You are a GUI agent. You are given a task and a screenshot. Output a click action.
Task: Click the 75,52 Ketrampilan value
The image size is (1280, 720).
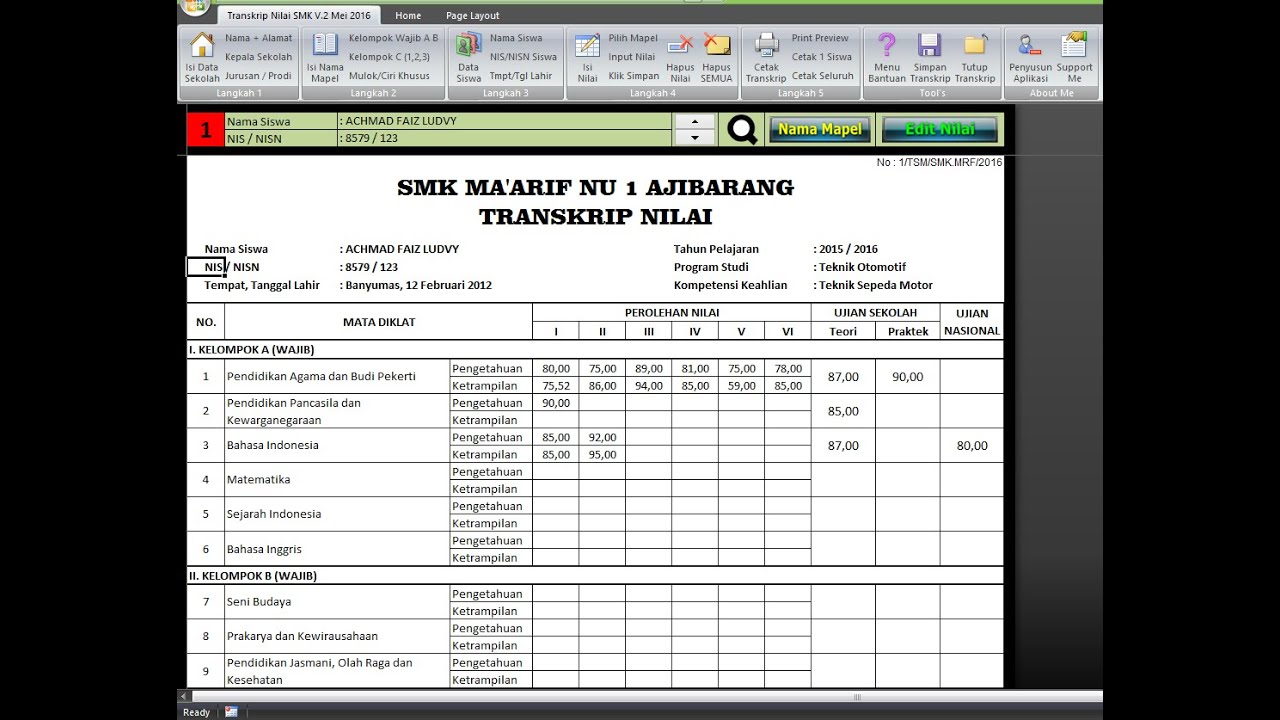pyautogui.click(x=555, y=386)
